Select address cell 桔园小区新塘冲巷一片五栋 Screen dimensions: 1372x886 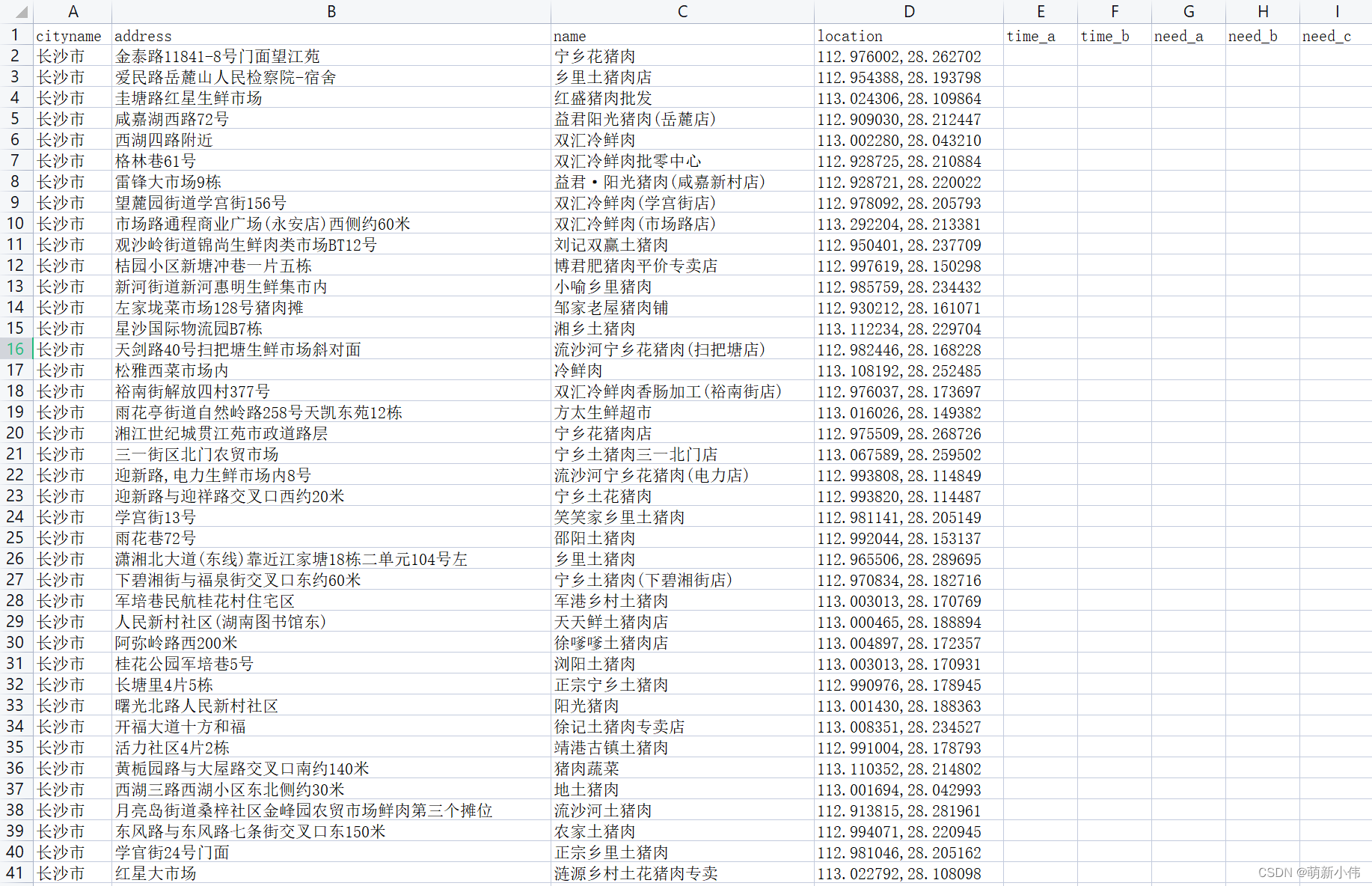click(x=331, y=266)
